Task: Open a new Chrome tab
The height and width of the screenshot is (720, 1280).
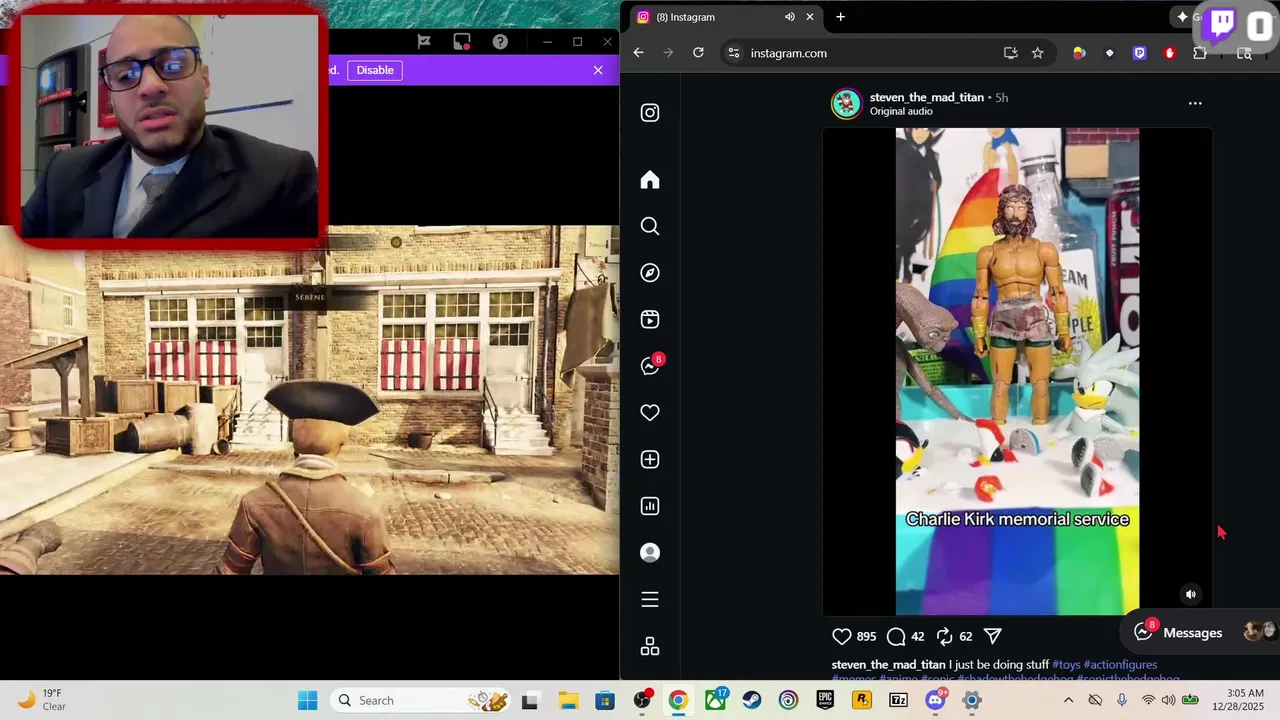Action: (840, 17)
